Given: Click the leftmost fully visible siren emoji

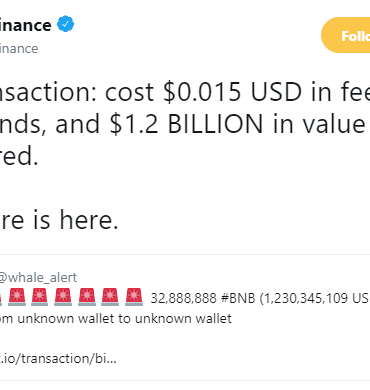Looking at the screenshot, I should [17, 297].
